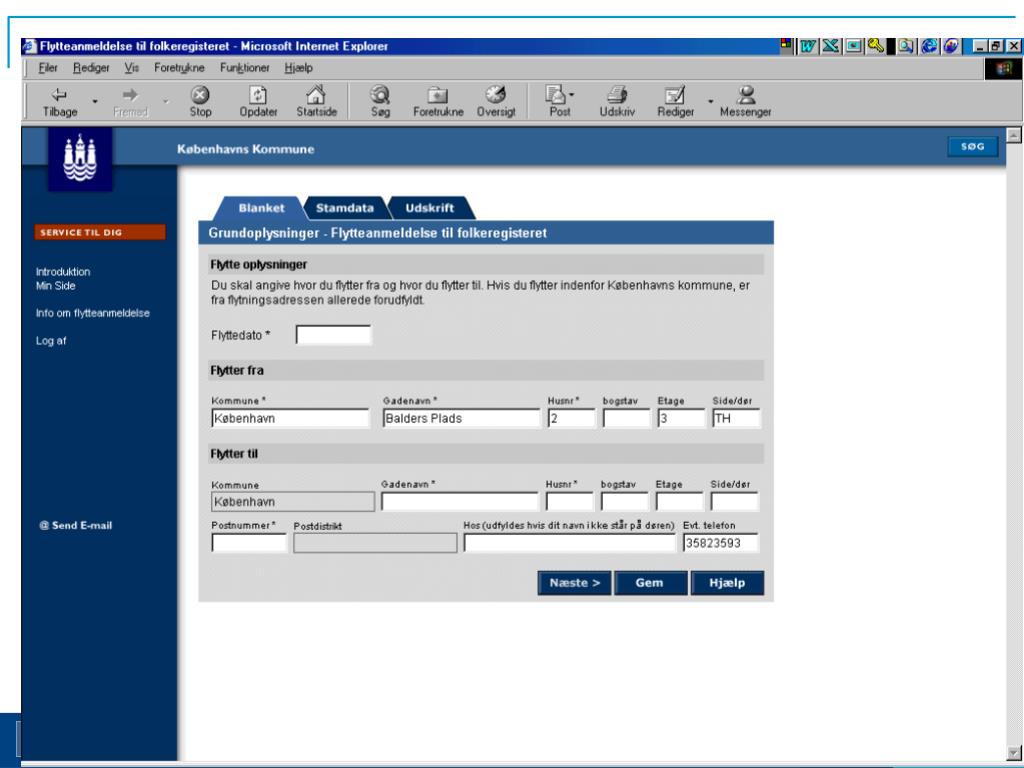1024x768 pixels.
Task: Go back with the Tilbage button
Action: (59, 103)
